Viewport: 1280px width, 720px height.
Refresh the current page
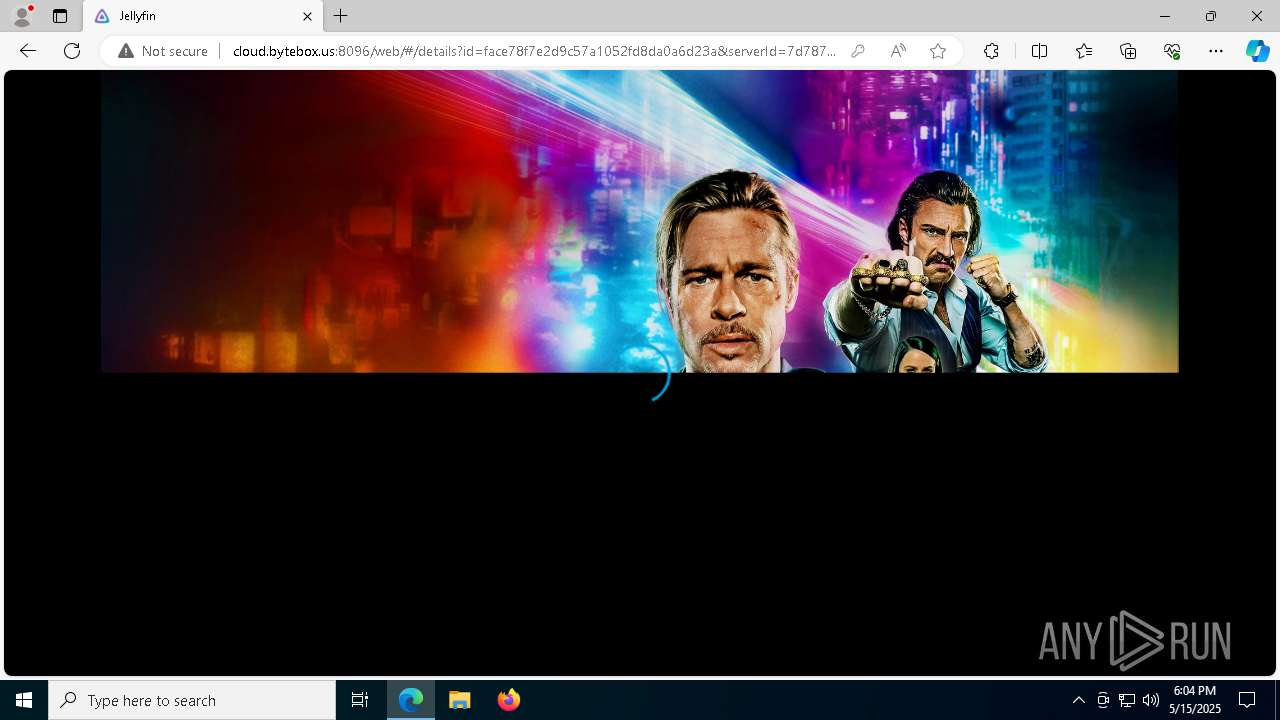click(72, 51)
